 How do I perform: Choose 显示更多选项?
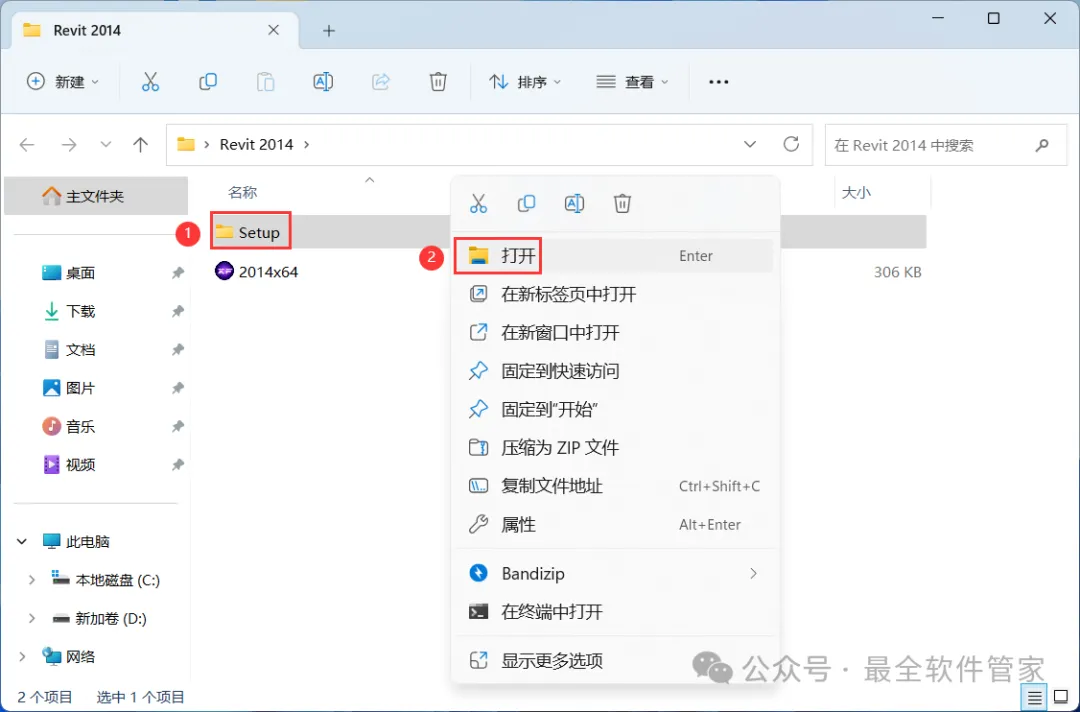click(614, 661)
